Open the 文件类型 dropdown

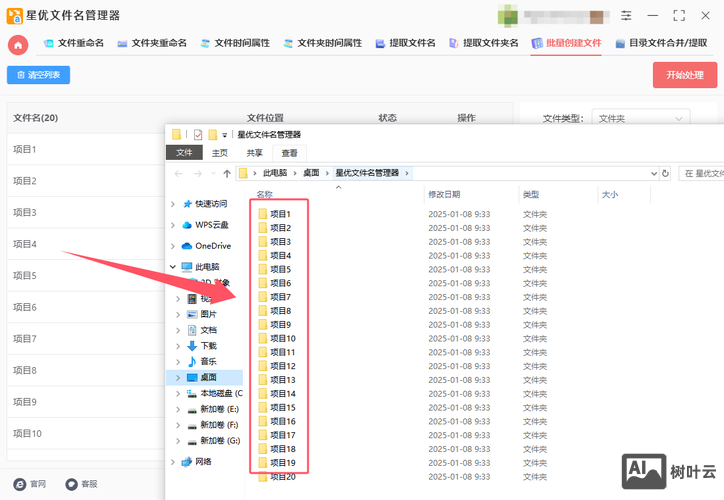coord(640,119)
